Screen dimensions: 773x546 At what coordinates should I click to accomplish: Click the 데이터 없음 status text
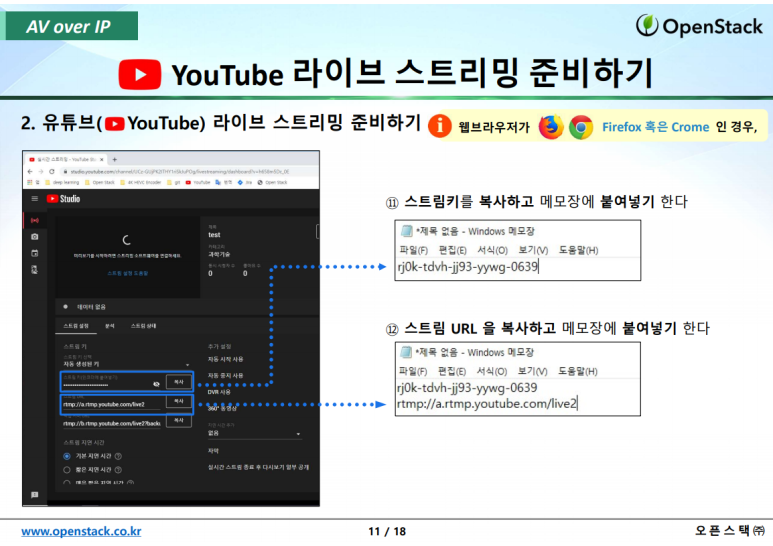[x=91, y=307]
